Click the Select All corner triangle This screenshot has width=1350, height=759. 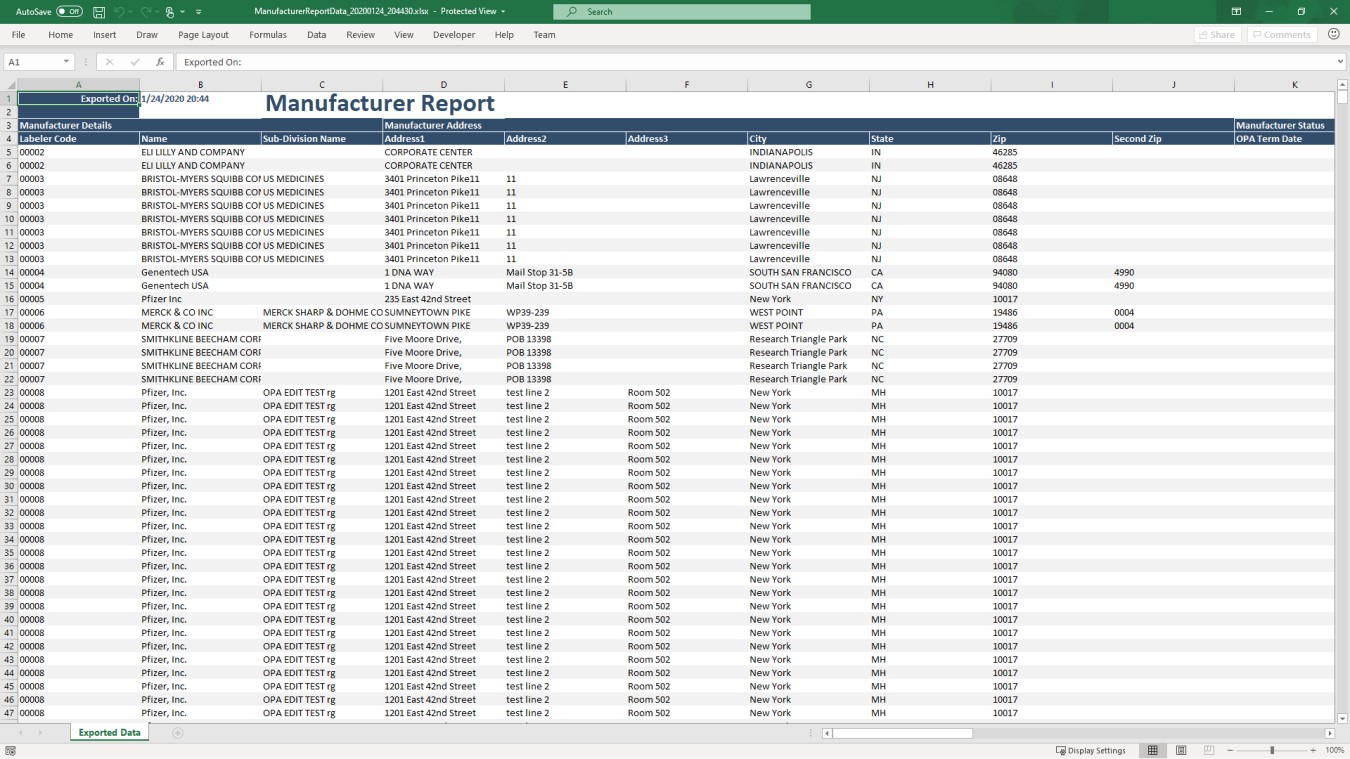coord(9,85)
